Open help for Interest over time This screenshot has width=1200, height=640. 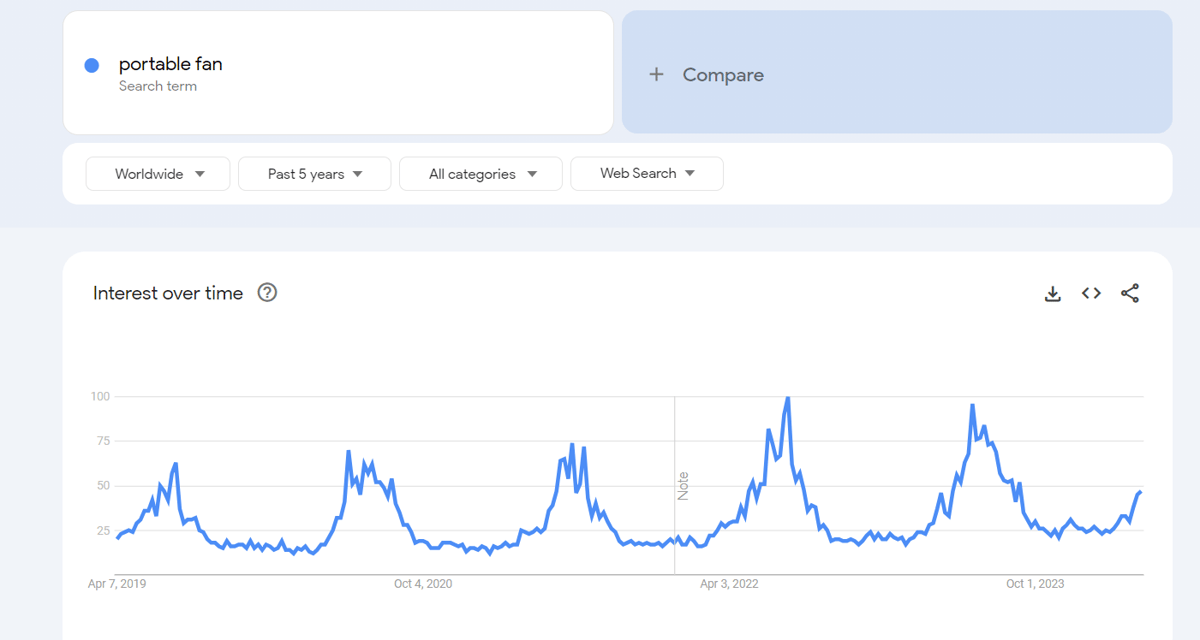(267, 293)
